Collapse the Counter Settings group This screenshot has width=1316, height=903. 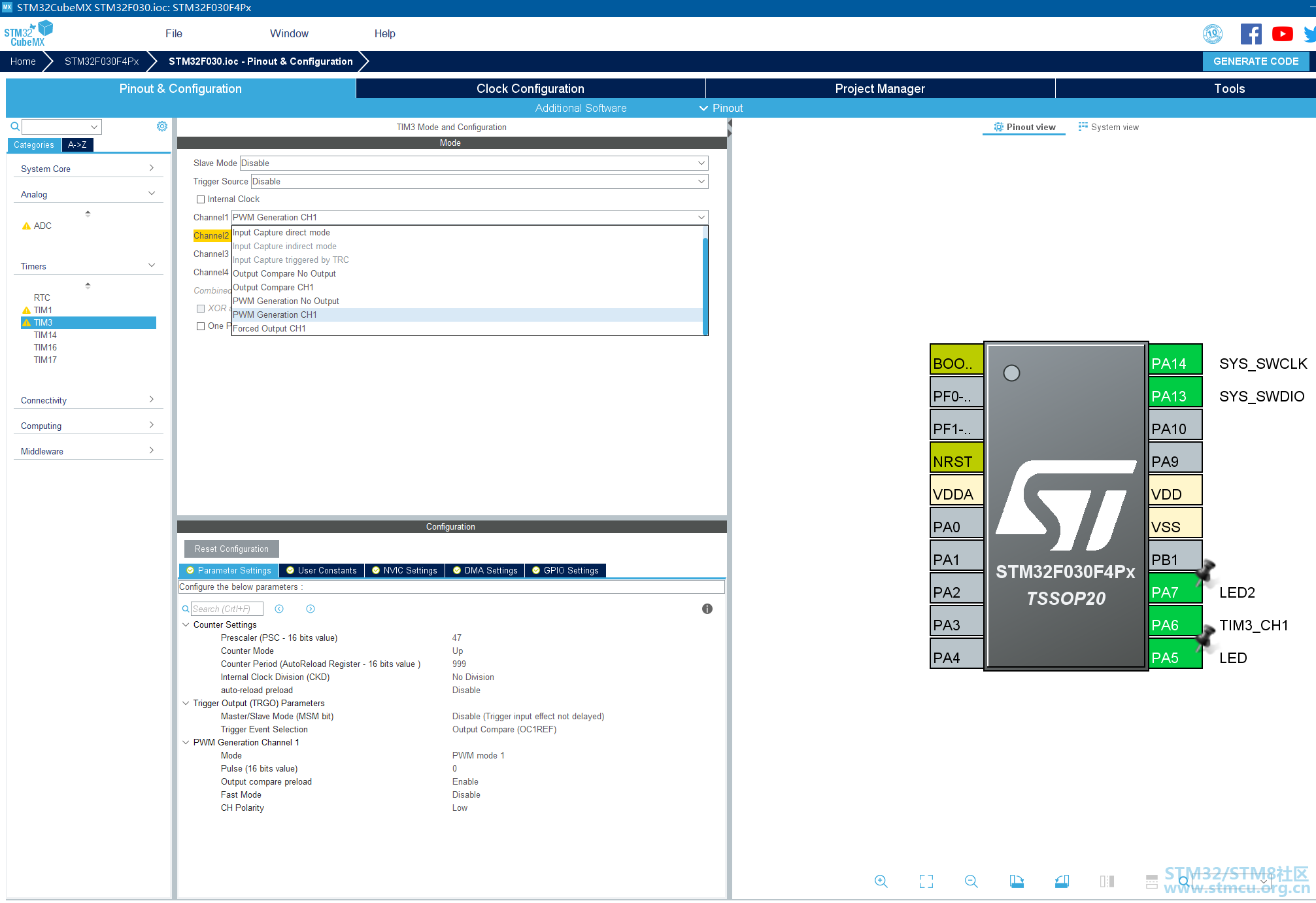point(186,625)
